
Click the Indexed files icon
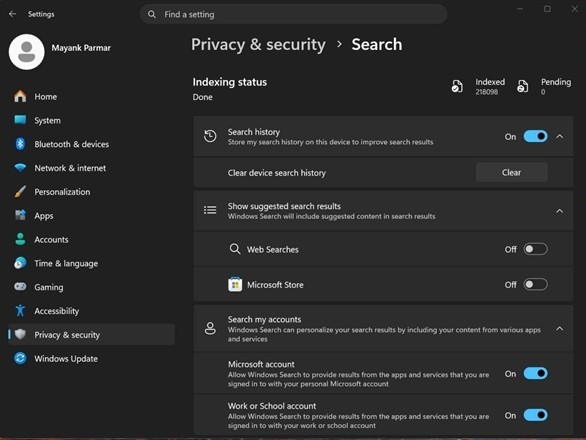457,86
